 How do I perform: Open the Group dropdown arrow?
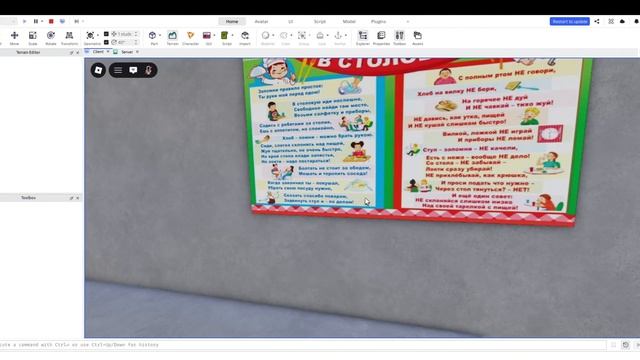tap(309, 36)
